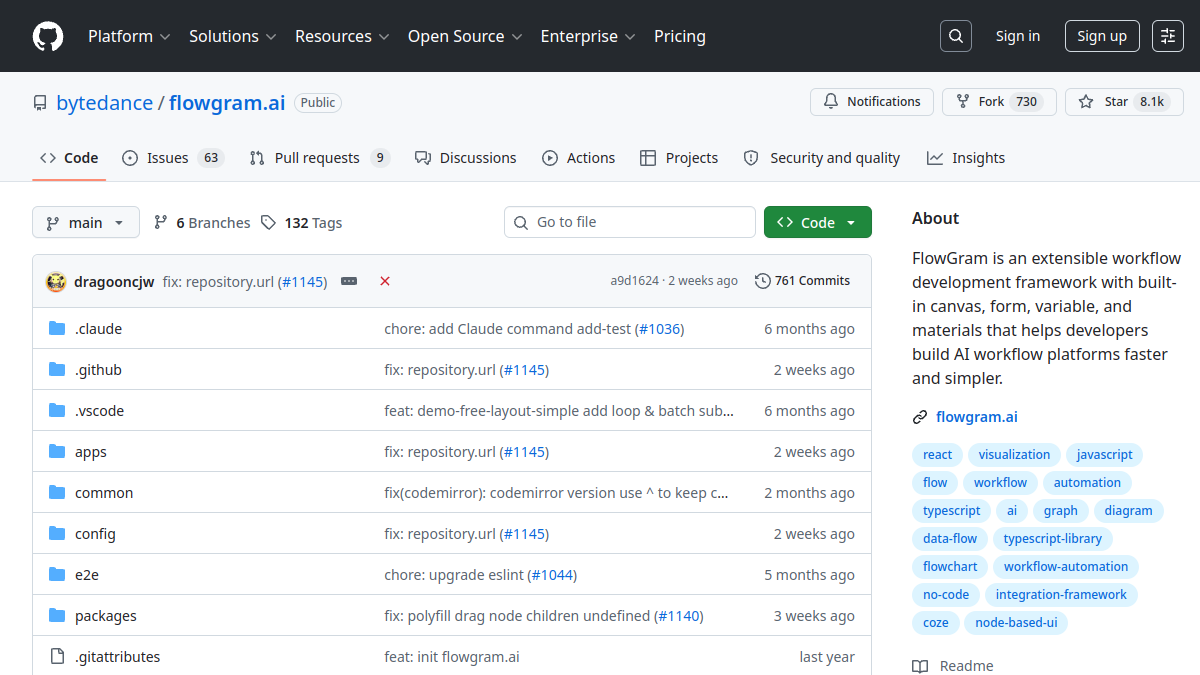The image size is (1200, 675).
Task: Select the react topic tag
Action: coord(938,455)
